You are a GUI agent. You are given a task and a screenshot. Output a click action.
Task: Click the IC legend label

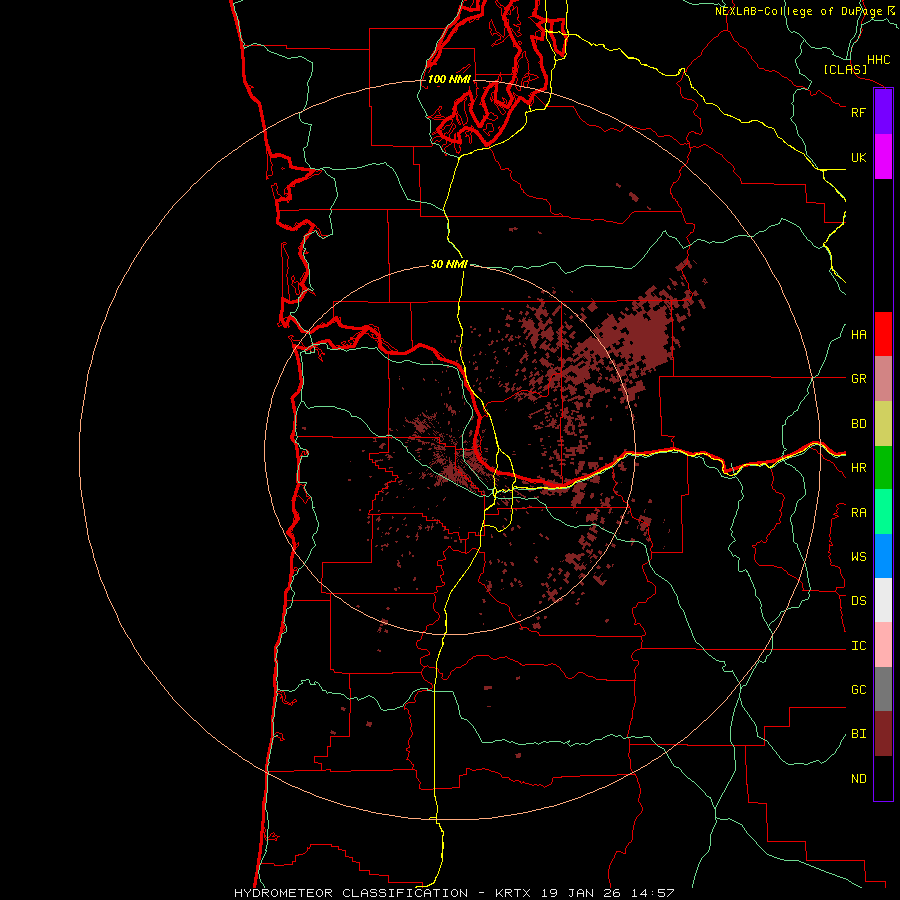click(x=859, y=646)
